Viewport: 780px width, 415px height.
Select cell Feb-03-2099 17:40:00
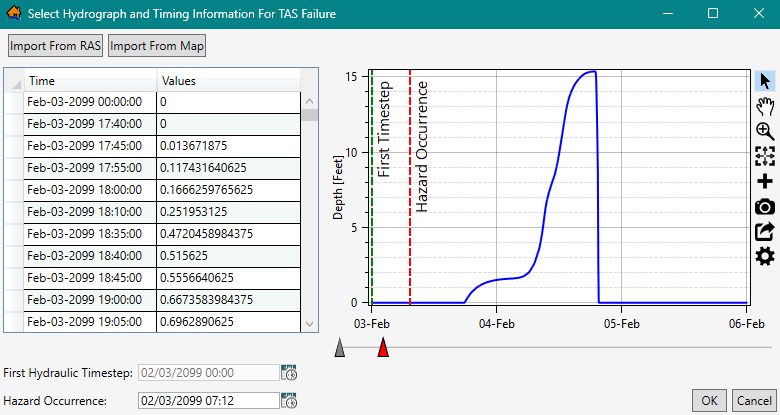click(x=90, y=124)
